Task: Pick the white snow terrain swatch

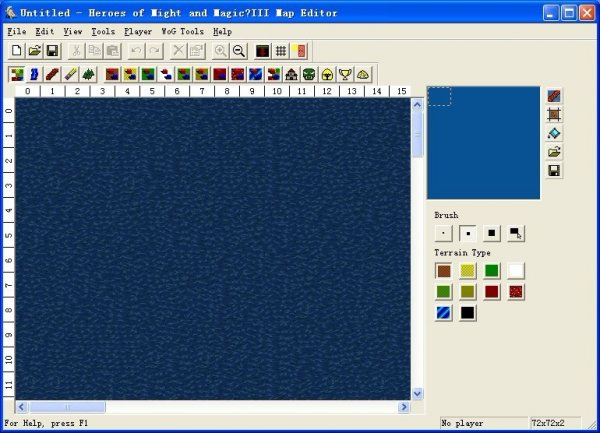Action: (x=516, y=270)
